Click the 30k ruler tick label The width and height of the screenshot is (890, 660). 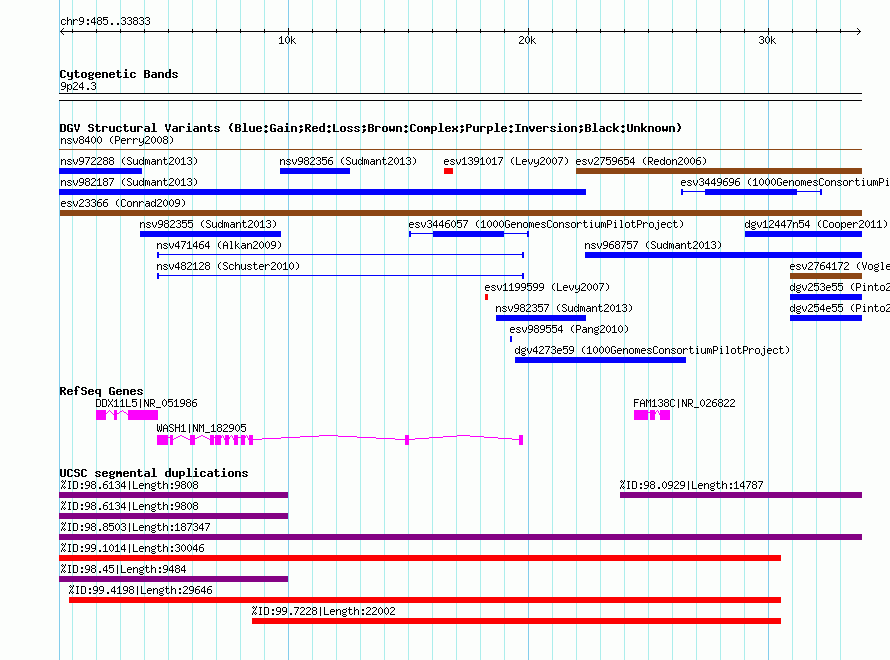(767, 40)
